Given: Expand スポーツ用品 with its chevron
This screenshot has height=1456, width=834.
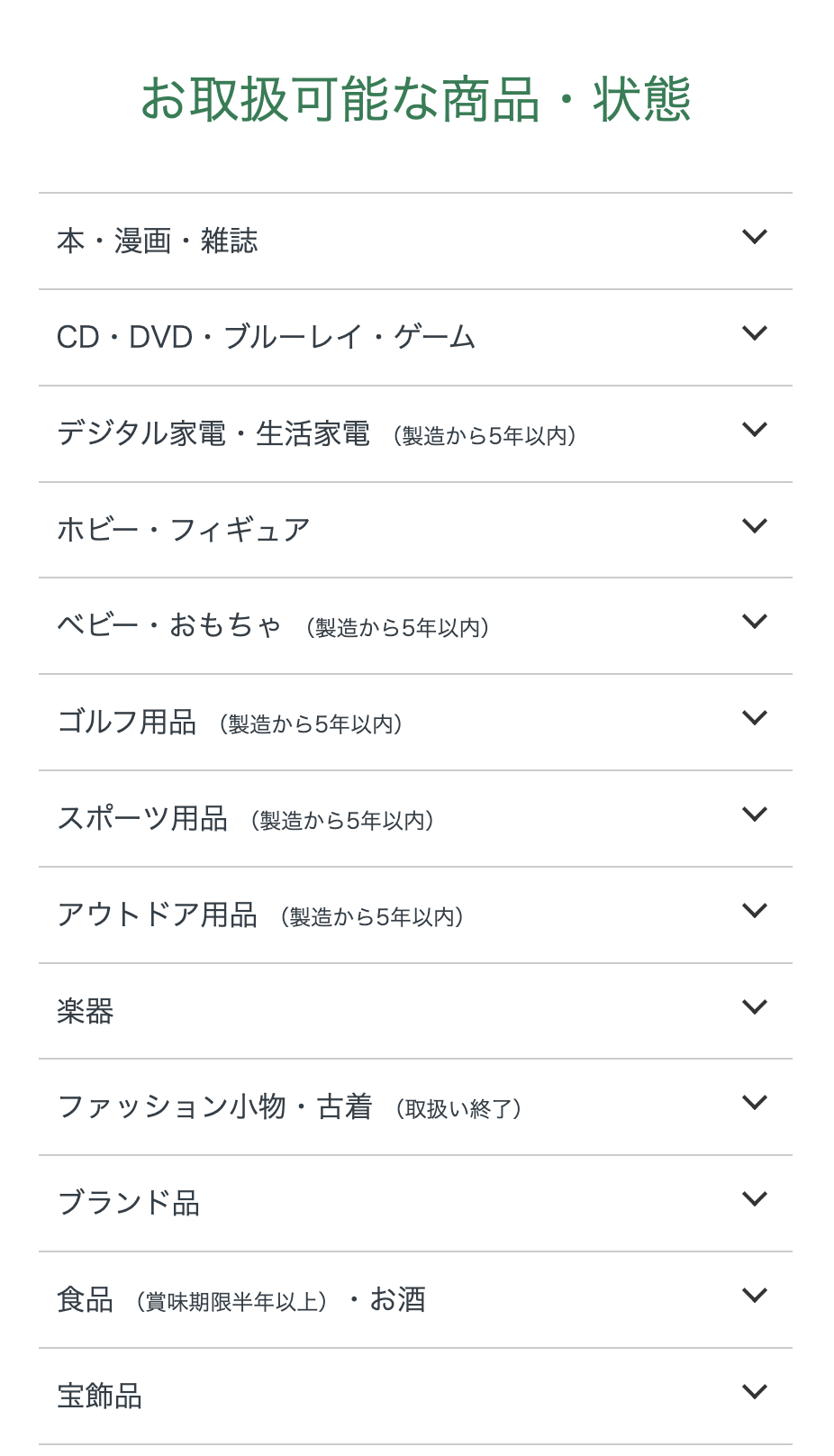Looking at the screenshot, I should point(754,814).
